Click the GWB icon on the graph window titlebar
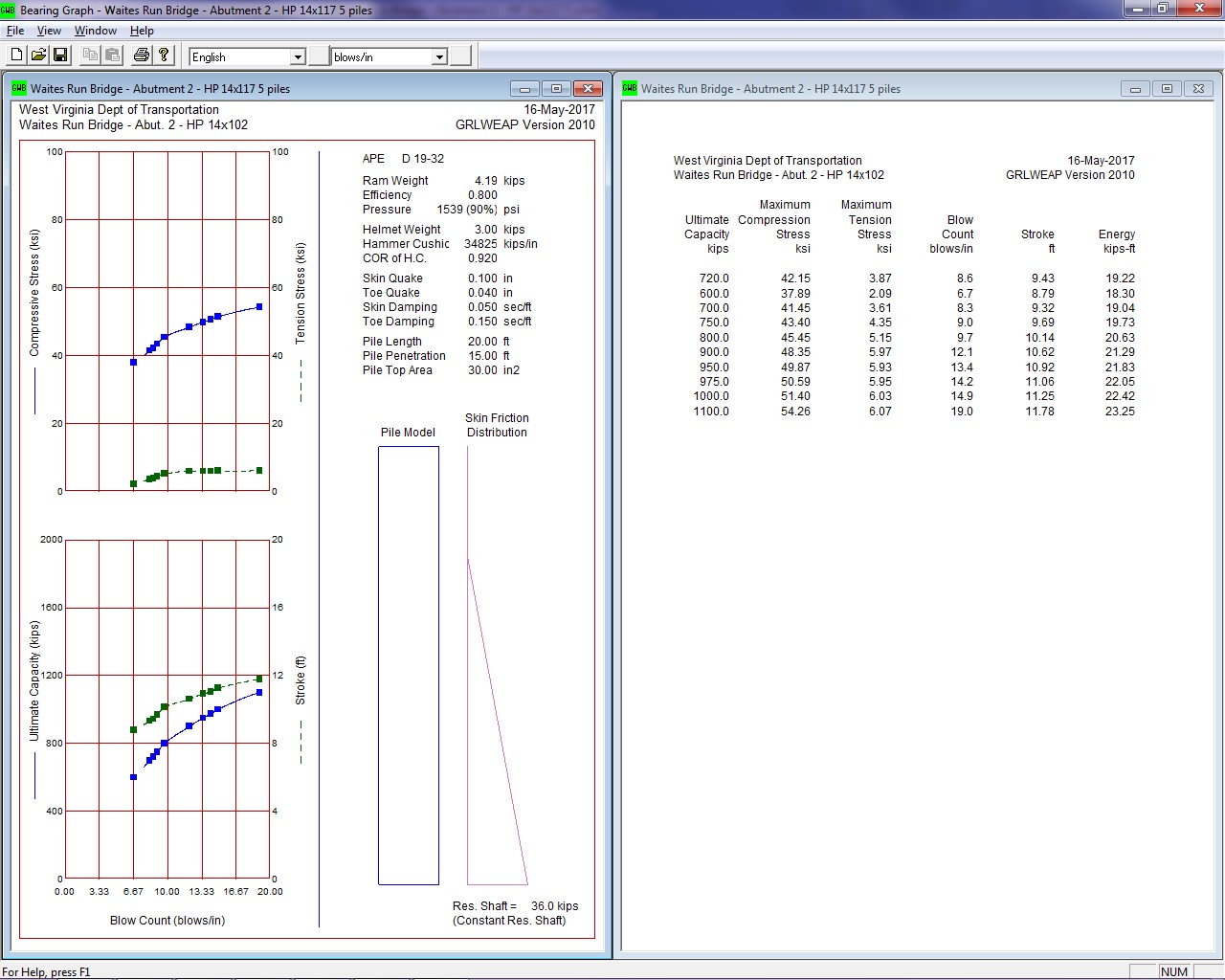1225x980 pixels. [17, 88]
